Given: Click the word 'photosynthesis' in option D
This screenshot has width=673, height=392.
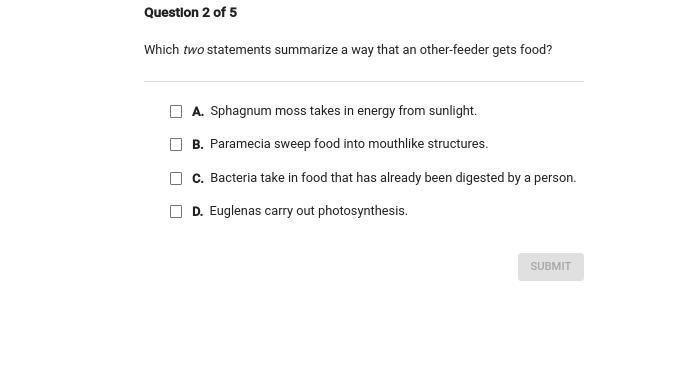Looking at the screenshot, I should [x=363, y=211].
